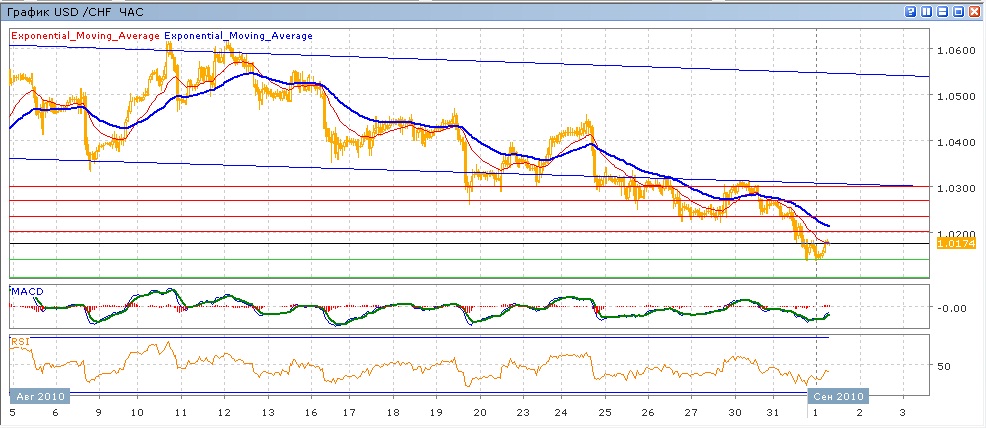This screenshot has width=986, height=428.
Task: Maximize the USD/CHF chart window
Action: (x=957, y=11)
